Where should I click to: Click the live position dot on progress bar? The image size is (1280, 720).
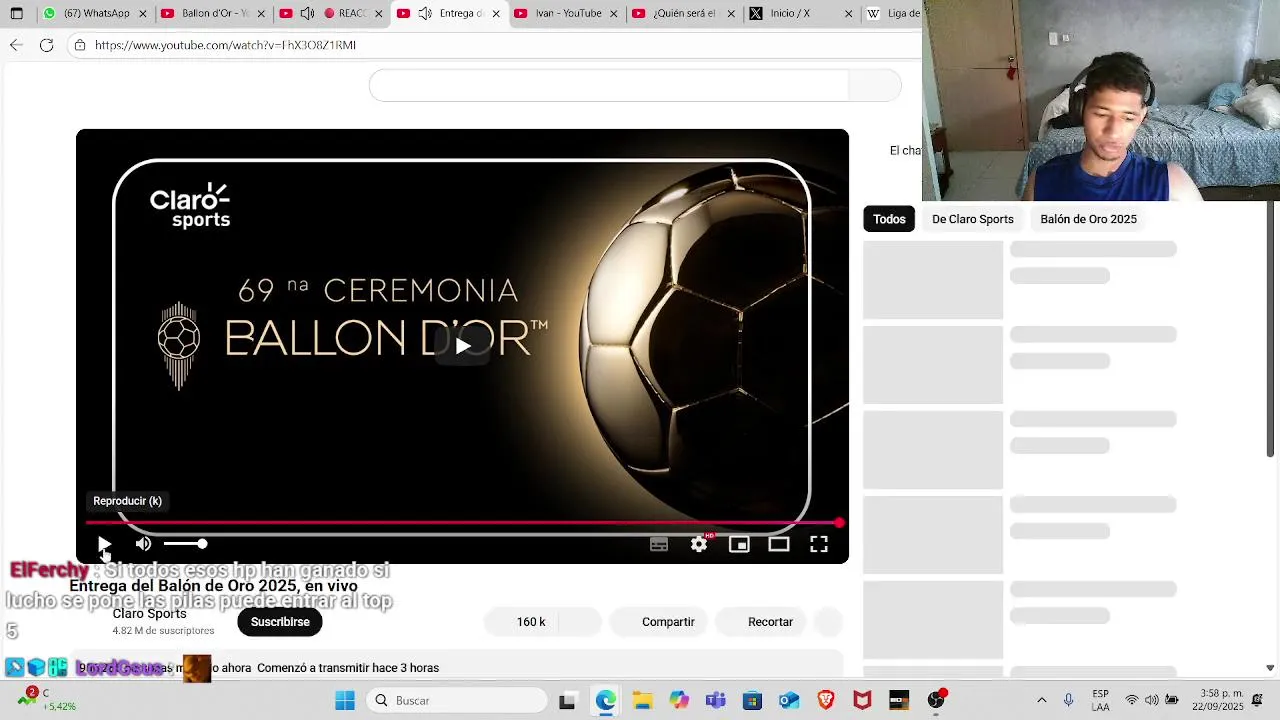[x=839, y=523]
